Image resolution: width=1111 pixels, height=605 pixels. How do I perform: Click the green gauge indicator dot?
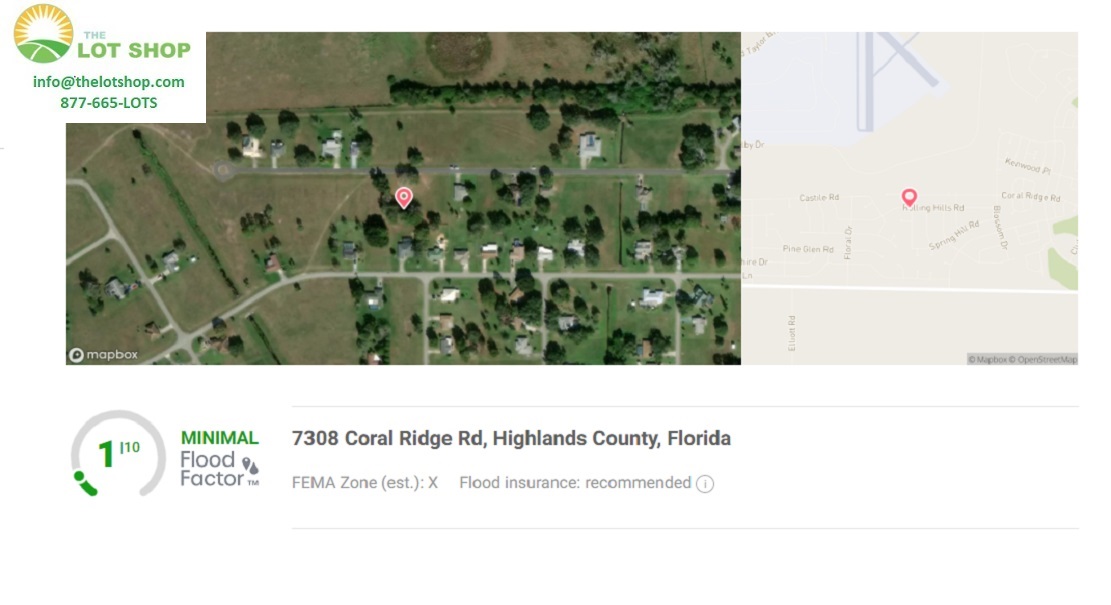(79, 476)
